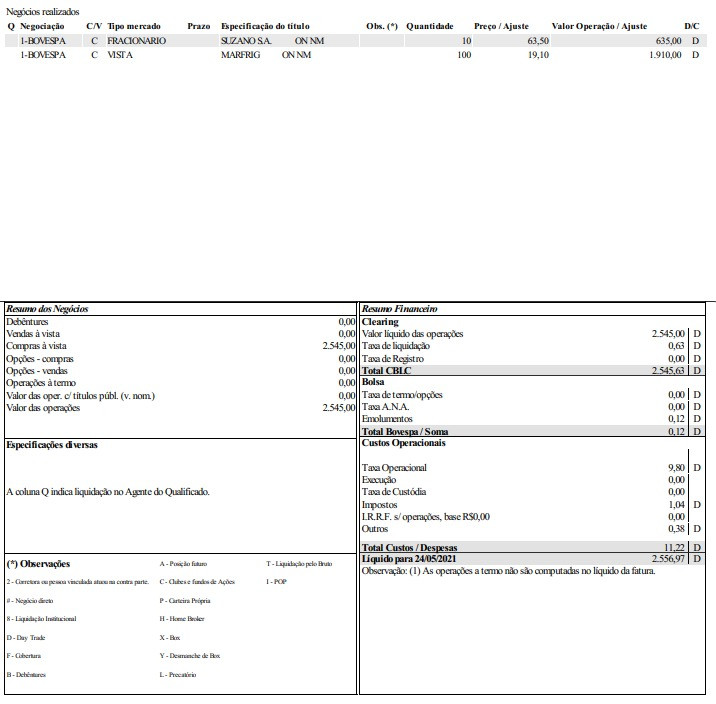Select the Taxa de liquidação 0,63 value

click(676, 346)
